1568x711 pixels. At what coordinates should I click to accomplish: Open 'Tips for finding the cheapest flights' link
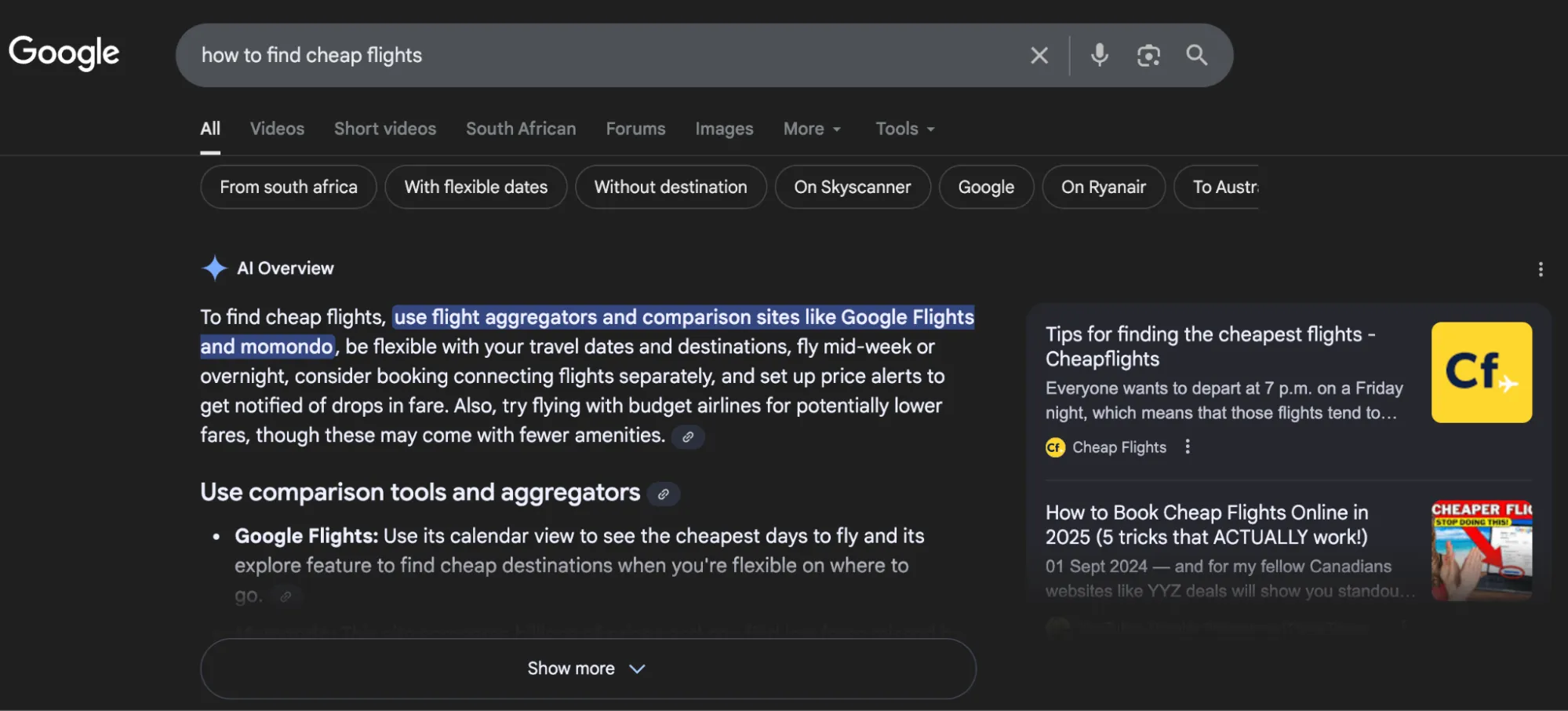point(1210,346)
